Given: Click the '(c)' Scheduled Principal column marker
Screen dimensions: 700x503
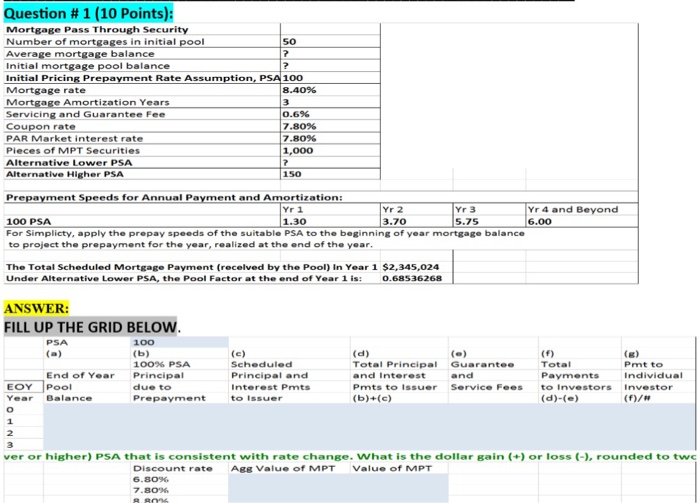Looking at the screenshot, I should pyautogui.click(x=238, y=353).
